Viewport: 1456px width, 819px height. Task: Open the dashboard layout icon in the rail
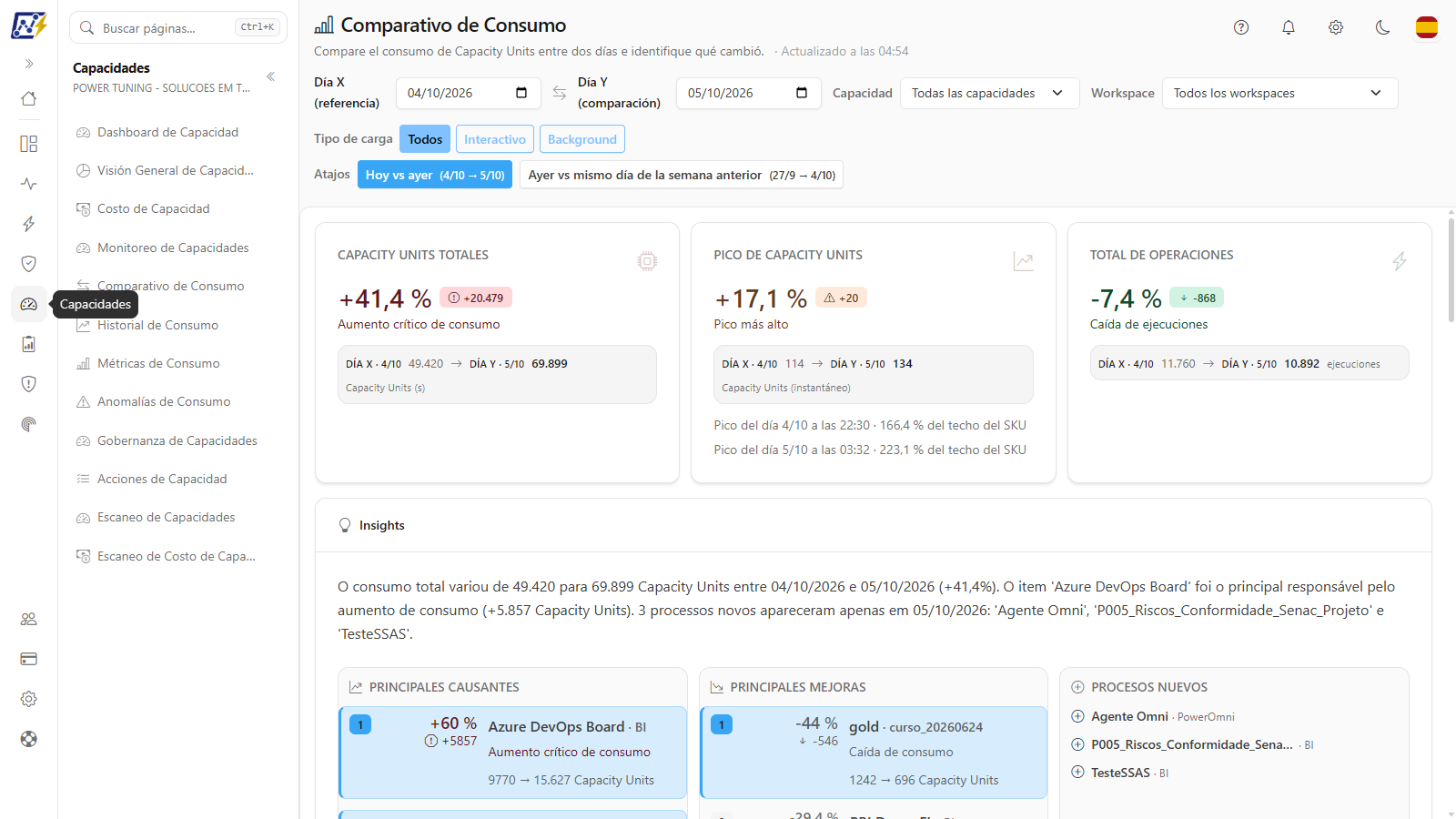point(29,144)
